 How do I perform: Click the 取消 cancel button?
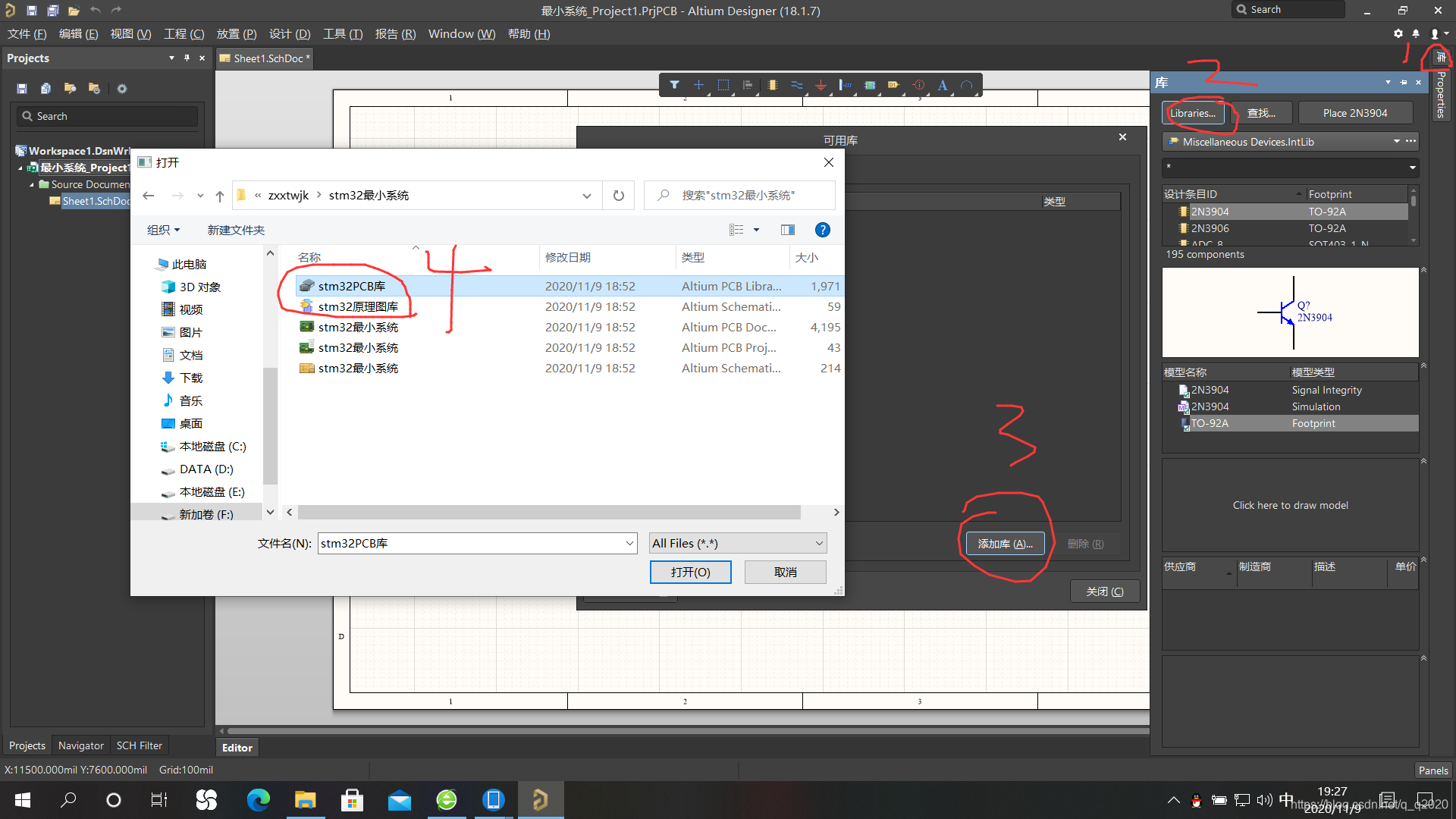785,572
